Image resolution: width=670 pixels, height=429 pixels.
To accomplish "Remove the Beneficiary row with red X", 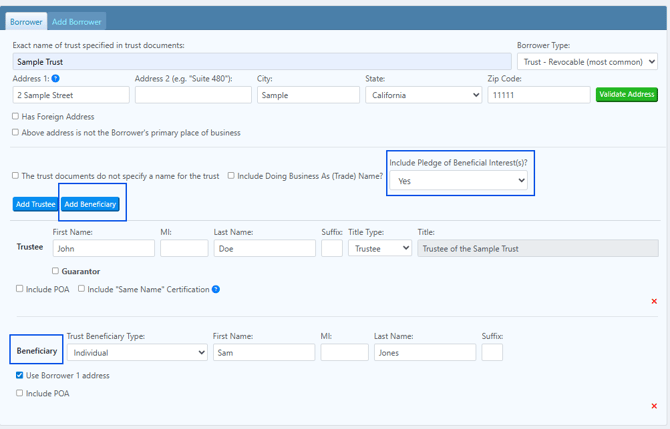I will pyautogui.click(x=654, y=406).
